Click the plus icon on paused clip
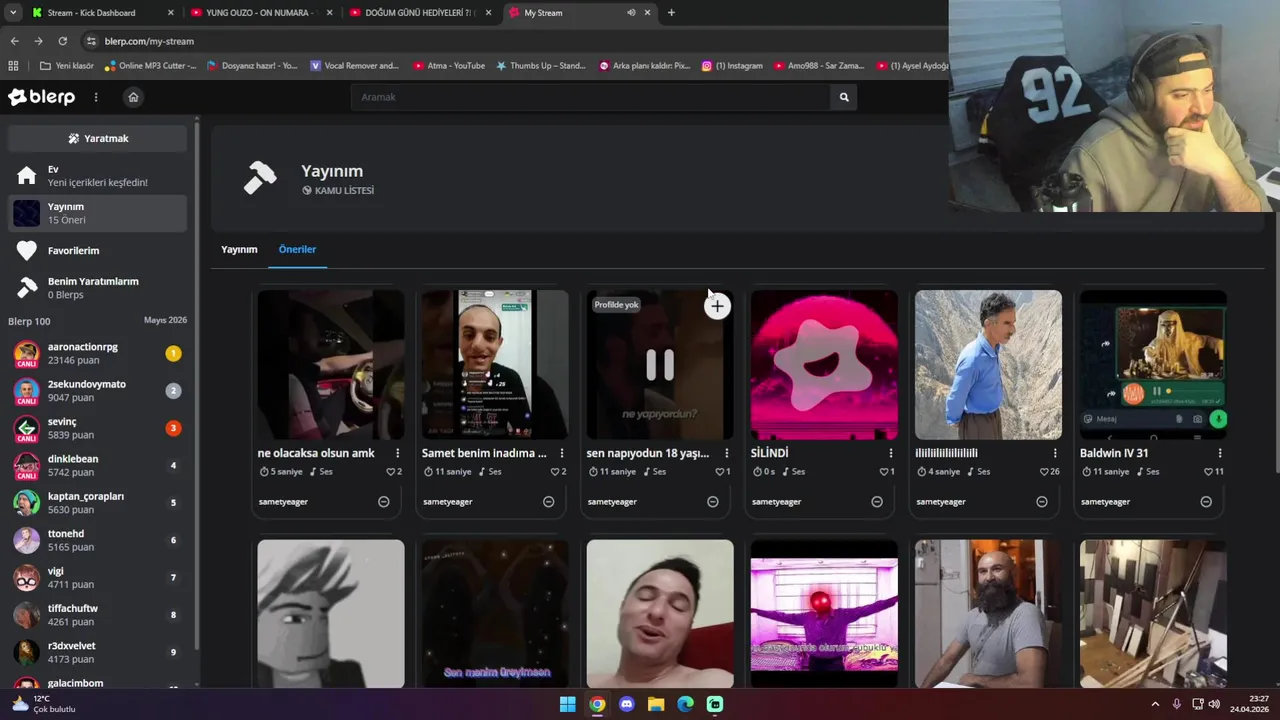This screenshot has width=1280, height=720. click(717, 306)
